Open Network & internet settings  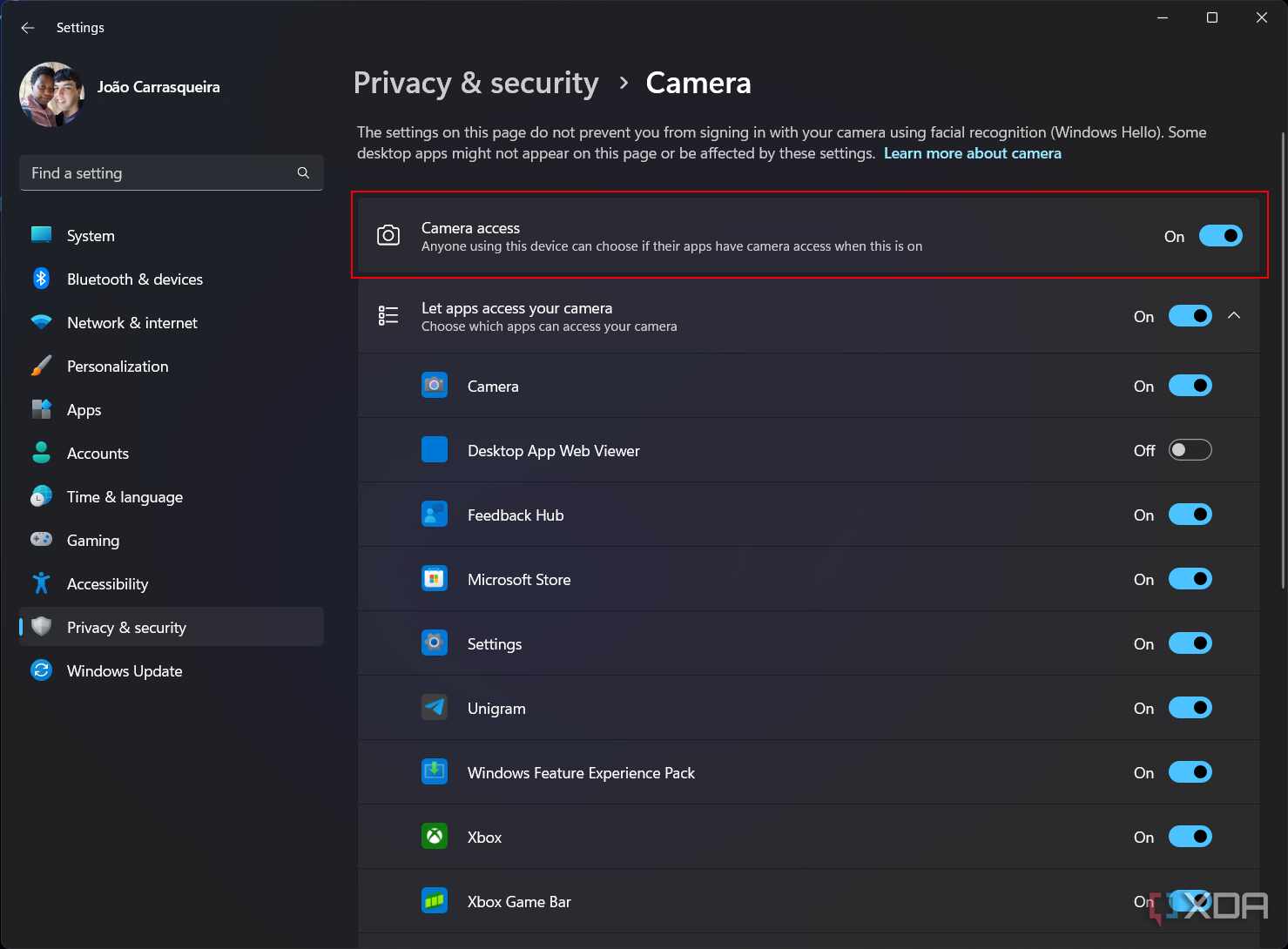172,322
